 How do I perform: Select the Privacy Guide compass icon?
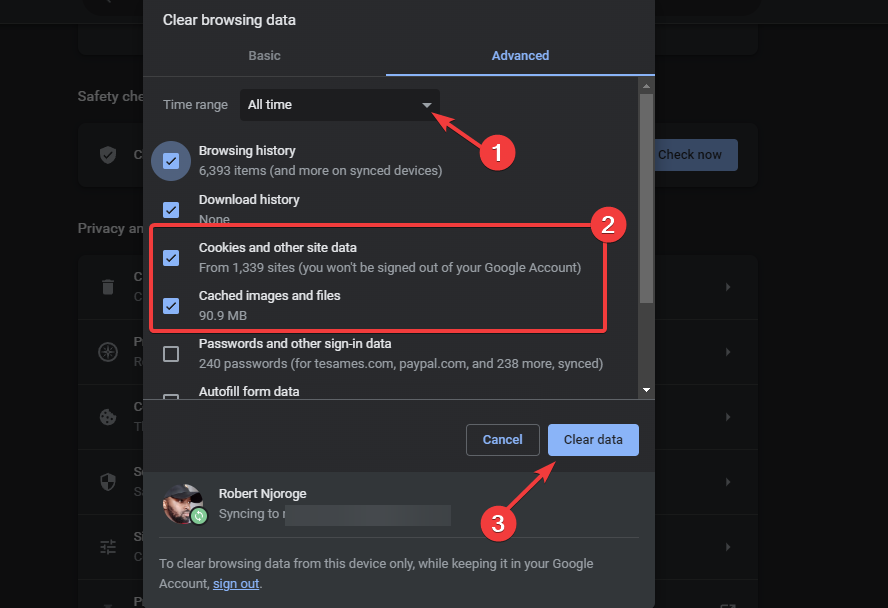pos(108,353)
